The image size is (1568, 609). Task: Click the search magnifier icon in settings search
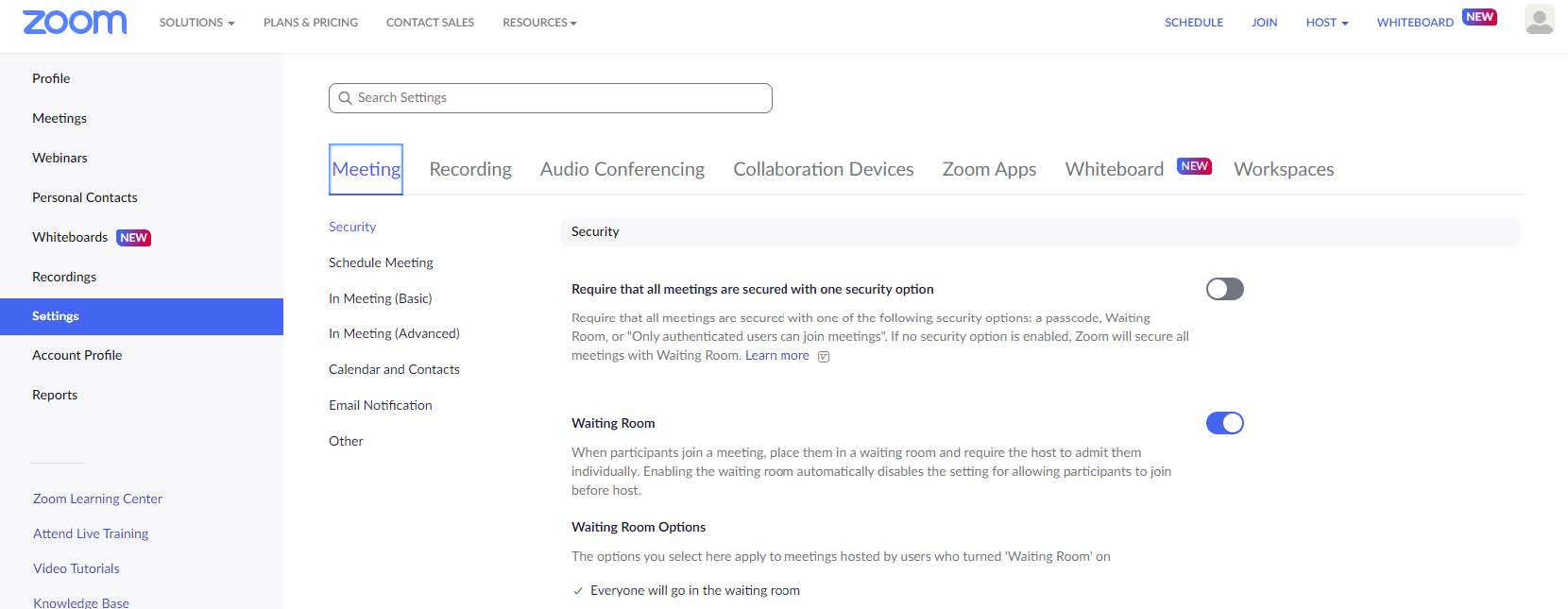[345, 98]
